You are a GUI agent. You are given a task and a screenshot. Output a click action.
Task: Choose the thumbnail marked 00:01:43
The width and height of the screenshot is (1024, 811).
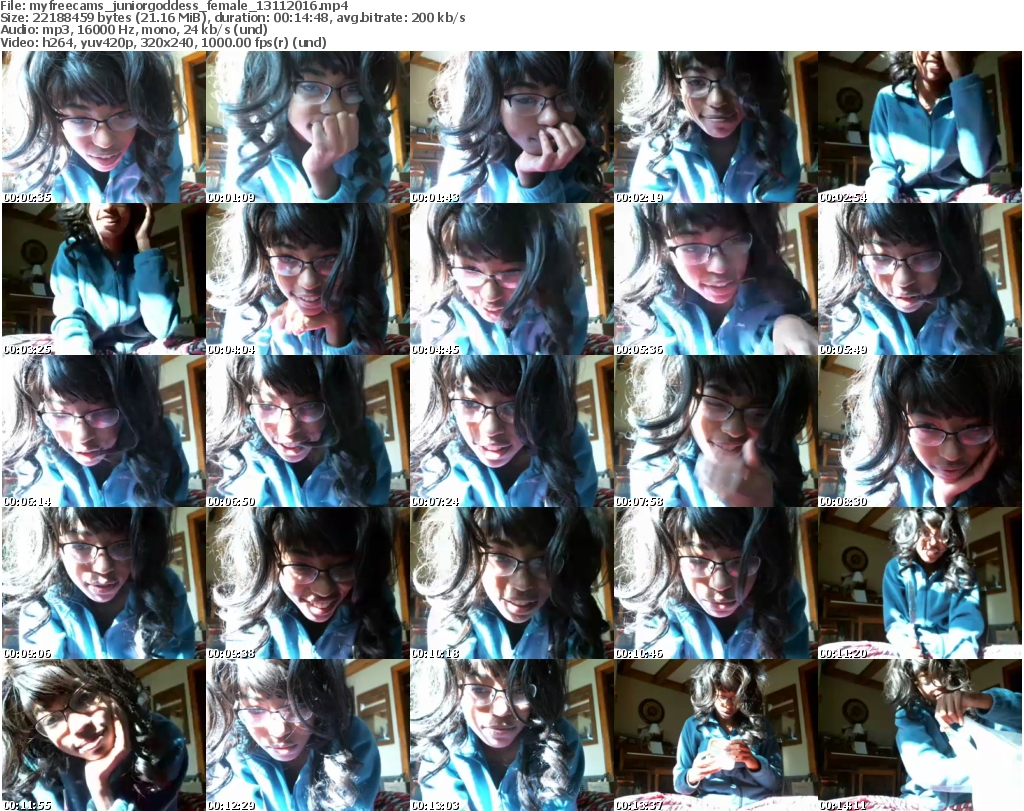[511, 127]
